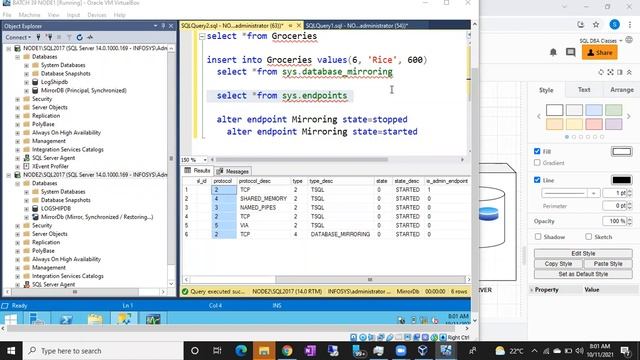Click the Edit Style button
The image size is (640, 360).
(x=583, y=253)
